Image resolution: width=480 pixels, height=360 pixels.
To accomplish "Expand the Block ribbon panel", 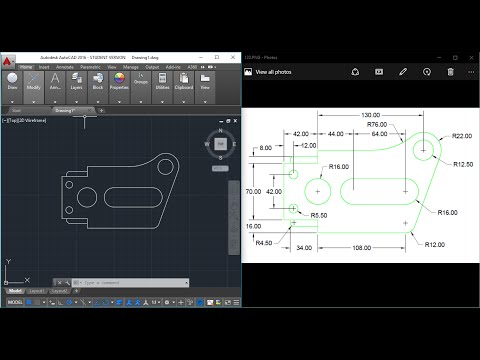I will [98, 102].
